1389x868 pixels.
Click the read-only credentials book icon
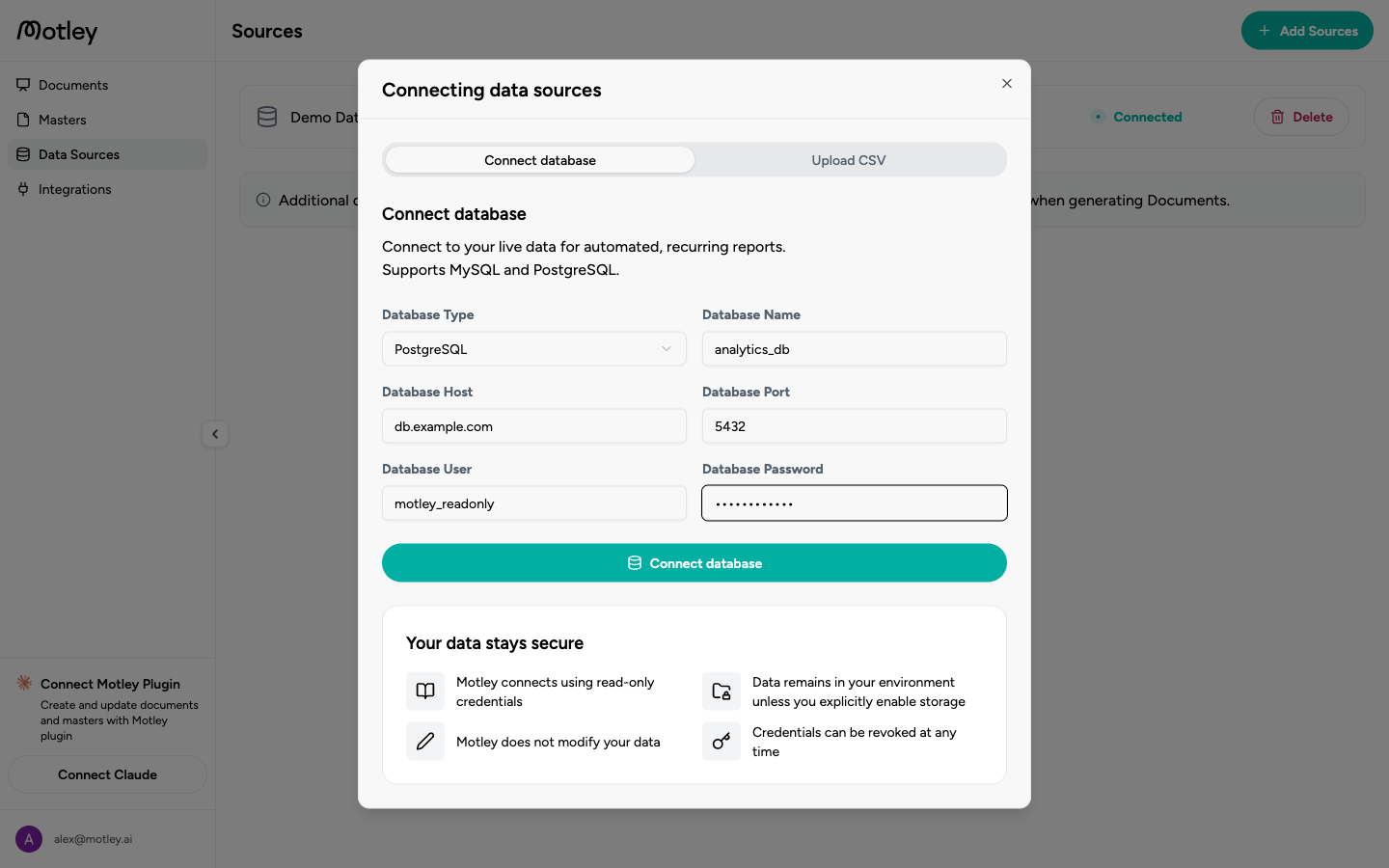[425, 692]
